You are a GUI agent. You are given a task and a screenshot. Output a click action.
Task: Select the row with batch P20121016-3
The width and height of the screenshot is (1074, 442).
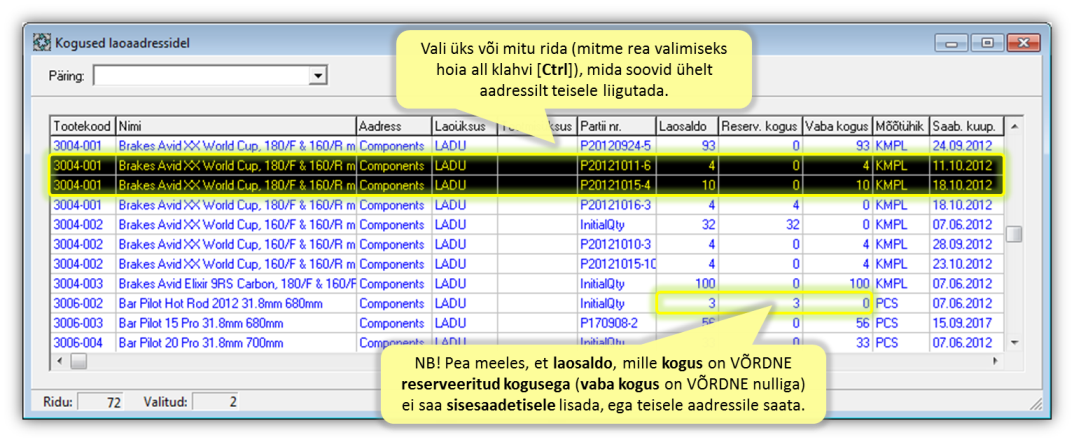click(x=527, y=204)
